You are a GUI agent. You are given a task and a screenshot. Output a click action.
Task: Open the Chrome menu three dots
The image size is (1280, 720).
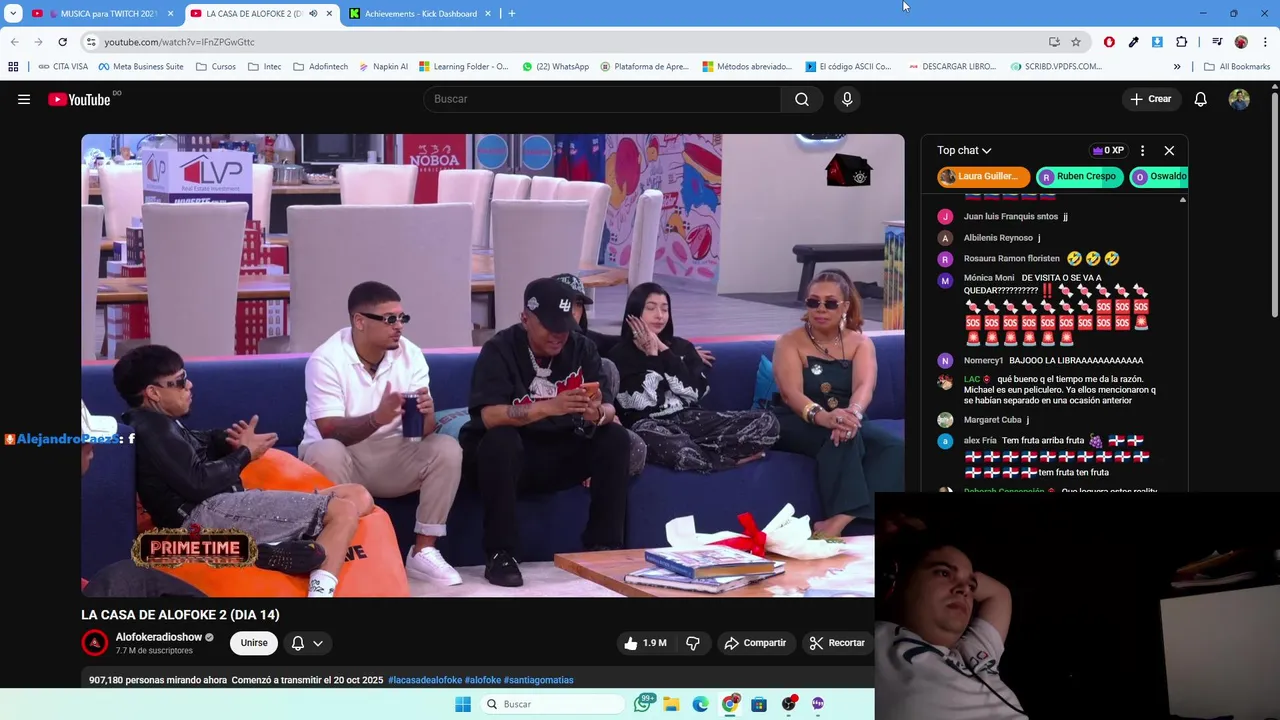tap(1265, 42)
